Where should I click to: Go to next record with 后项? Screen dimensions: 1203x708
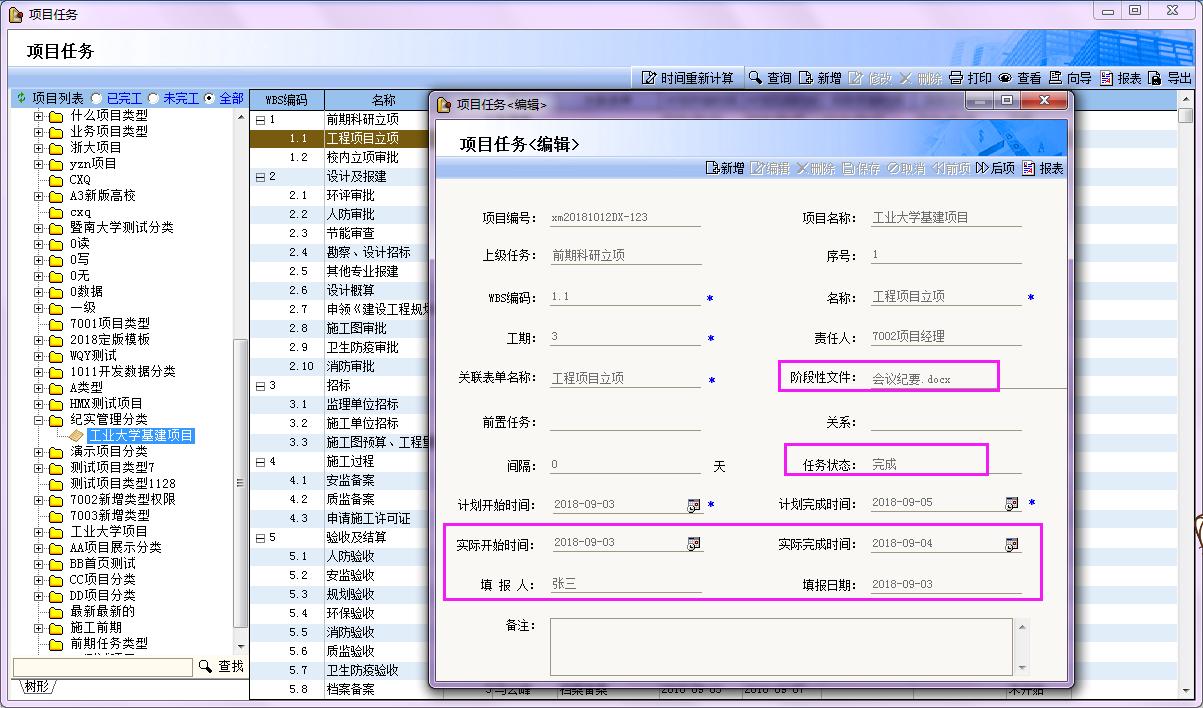(995, 169)
